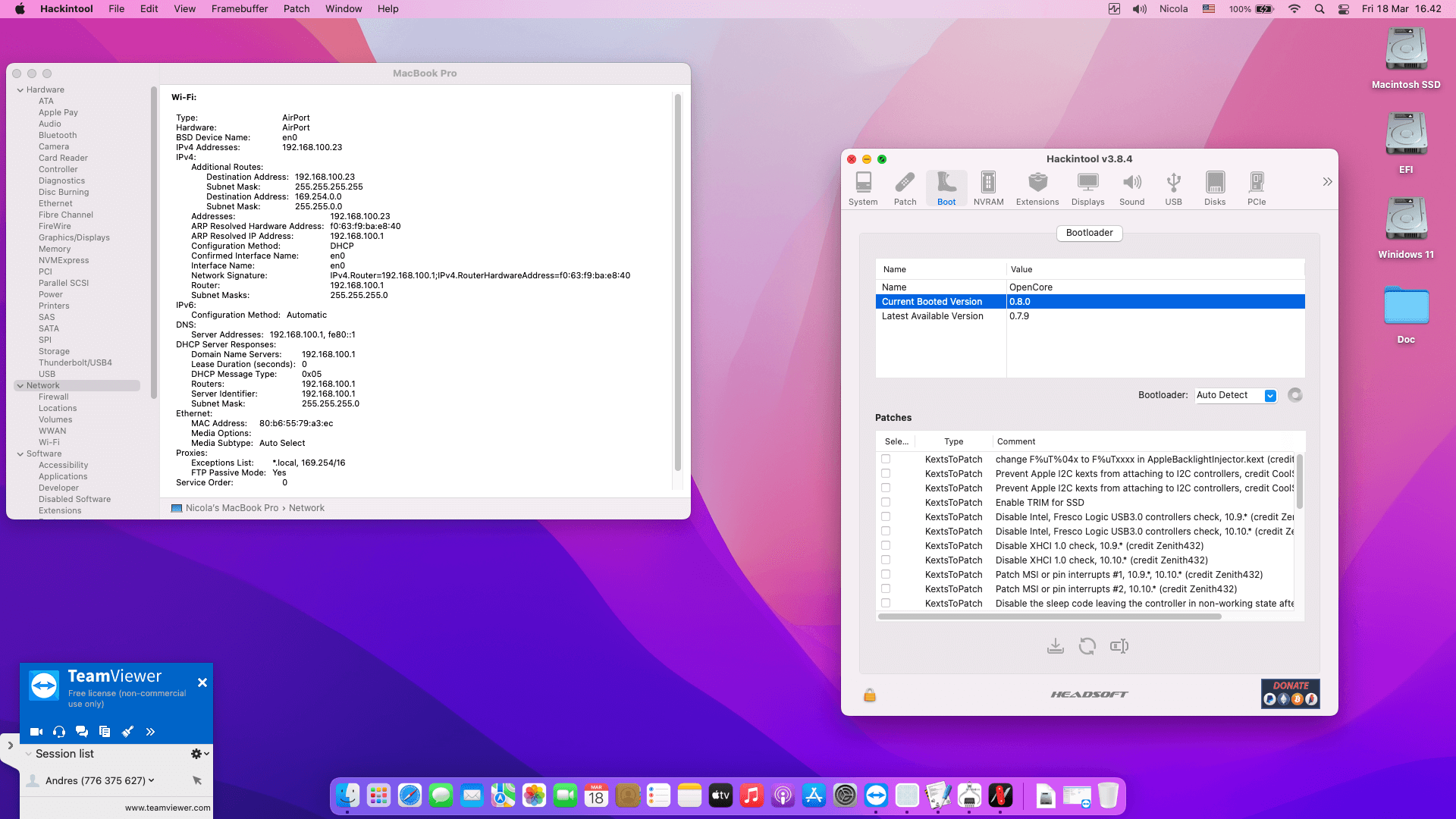1456x819 pixels.
Task: Collapse the Software tree section
Action: (x=20, y=454)
